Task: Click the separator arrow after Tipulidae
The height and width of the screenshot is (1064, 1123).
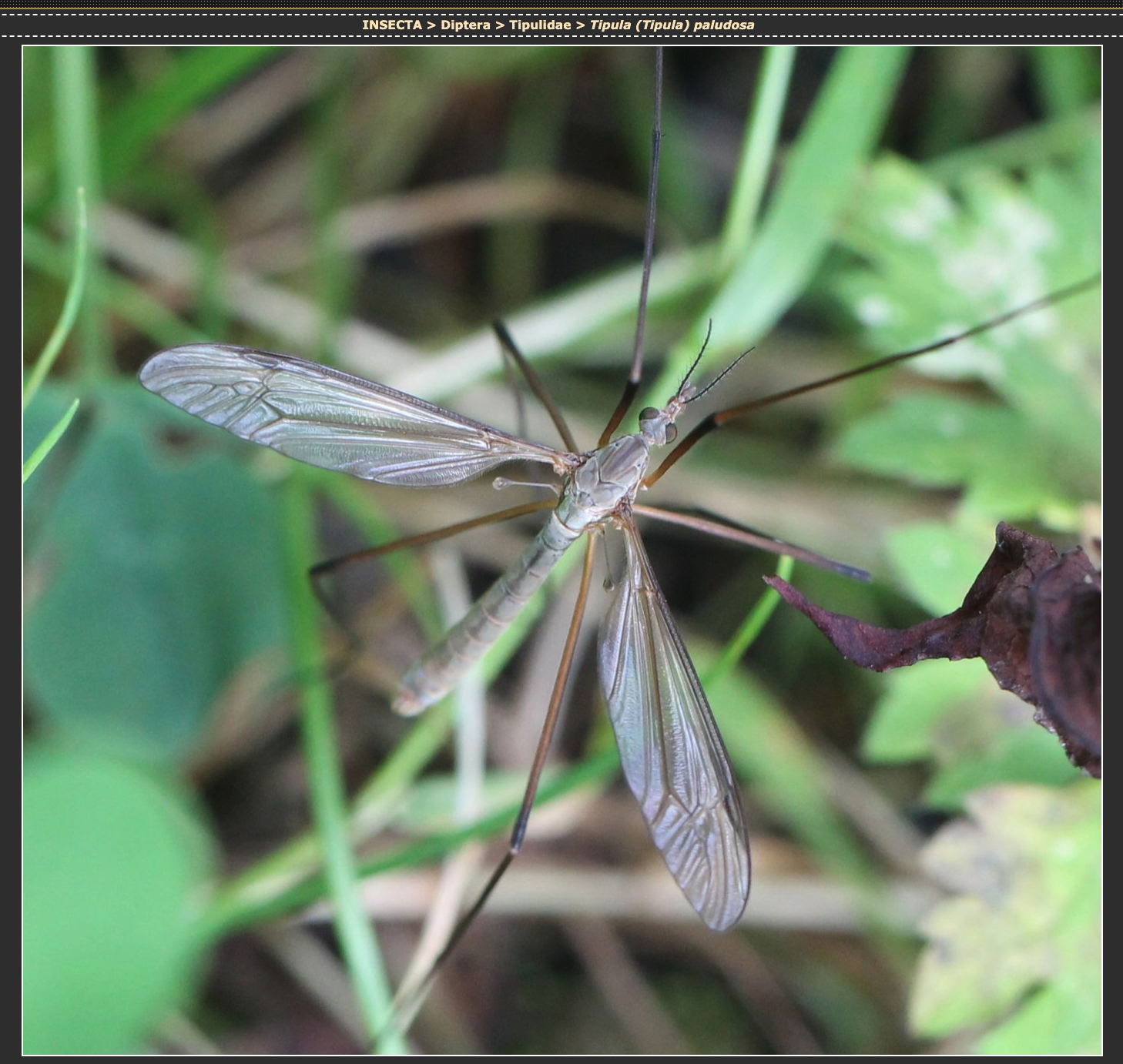Action: click(581, 25)
